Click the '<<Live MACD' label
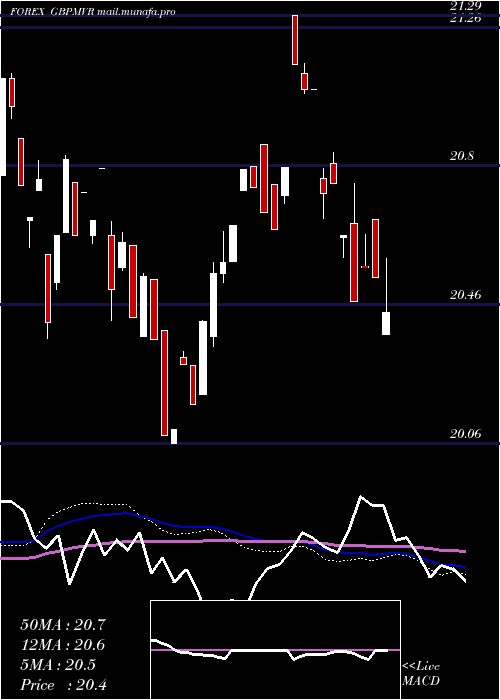Viewport: 500px width, 700px height. [x=421, y=674]
